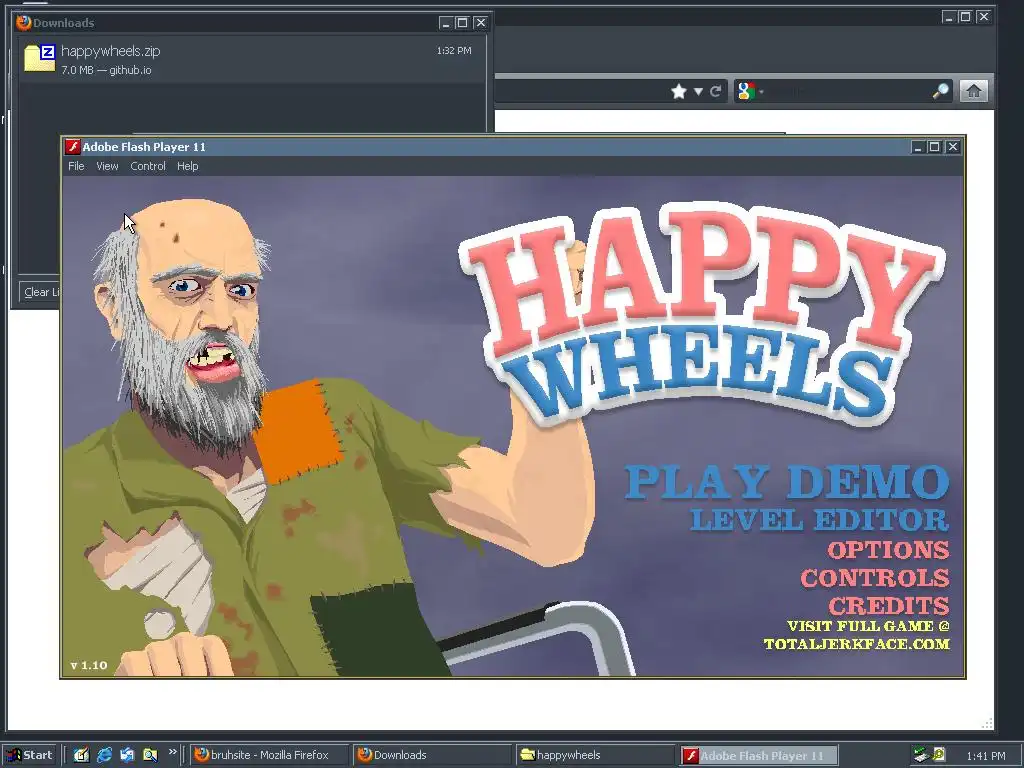1024x768 pixels.
Task: Click Clear List button in Downloads window
Action: (40, 292)
